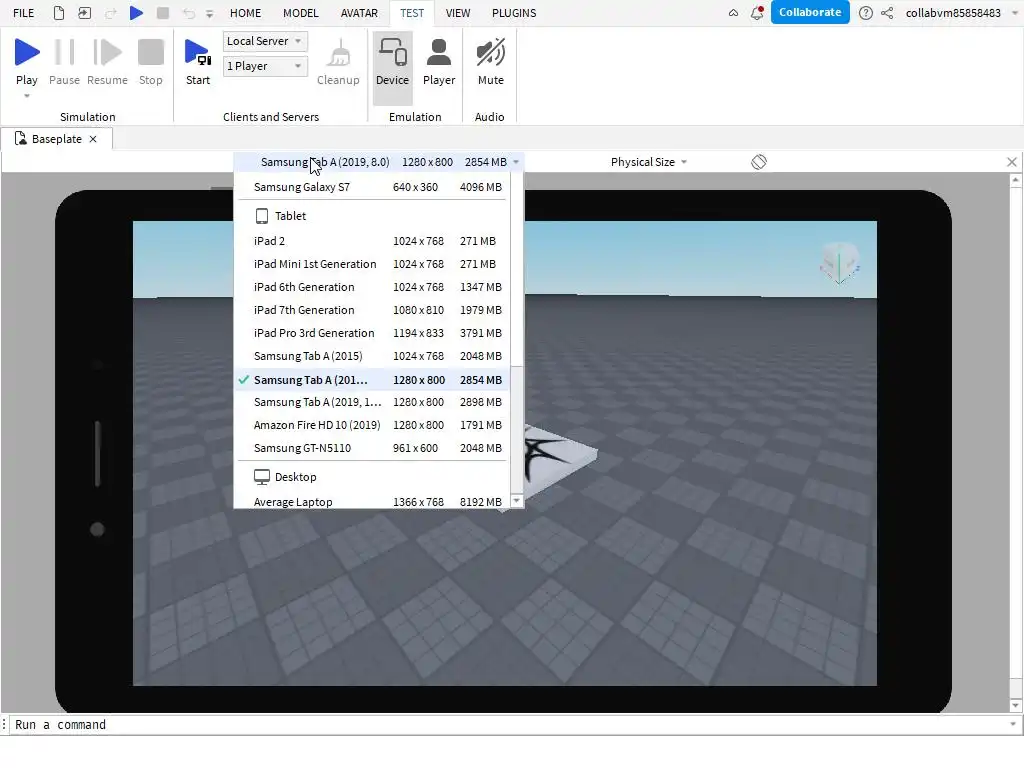Screen dimensions: 1024x768
Task: Open the Physical Size dropdown
Action: pyautogui.click(x=648, y=162)
